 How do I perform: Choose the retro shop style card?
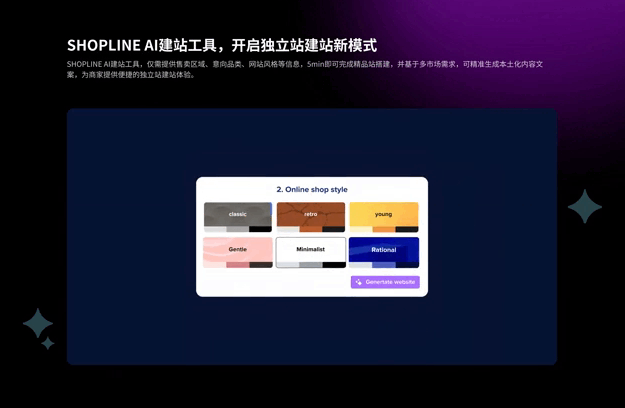tap(311, 217)
